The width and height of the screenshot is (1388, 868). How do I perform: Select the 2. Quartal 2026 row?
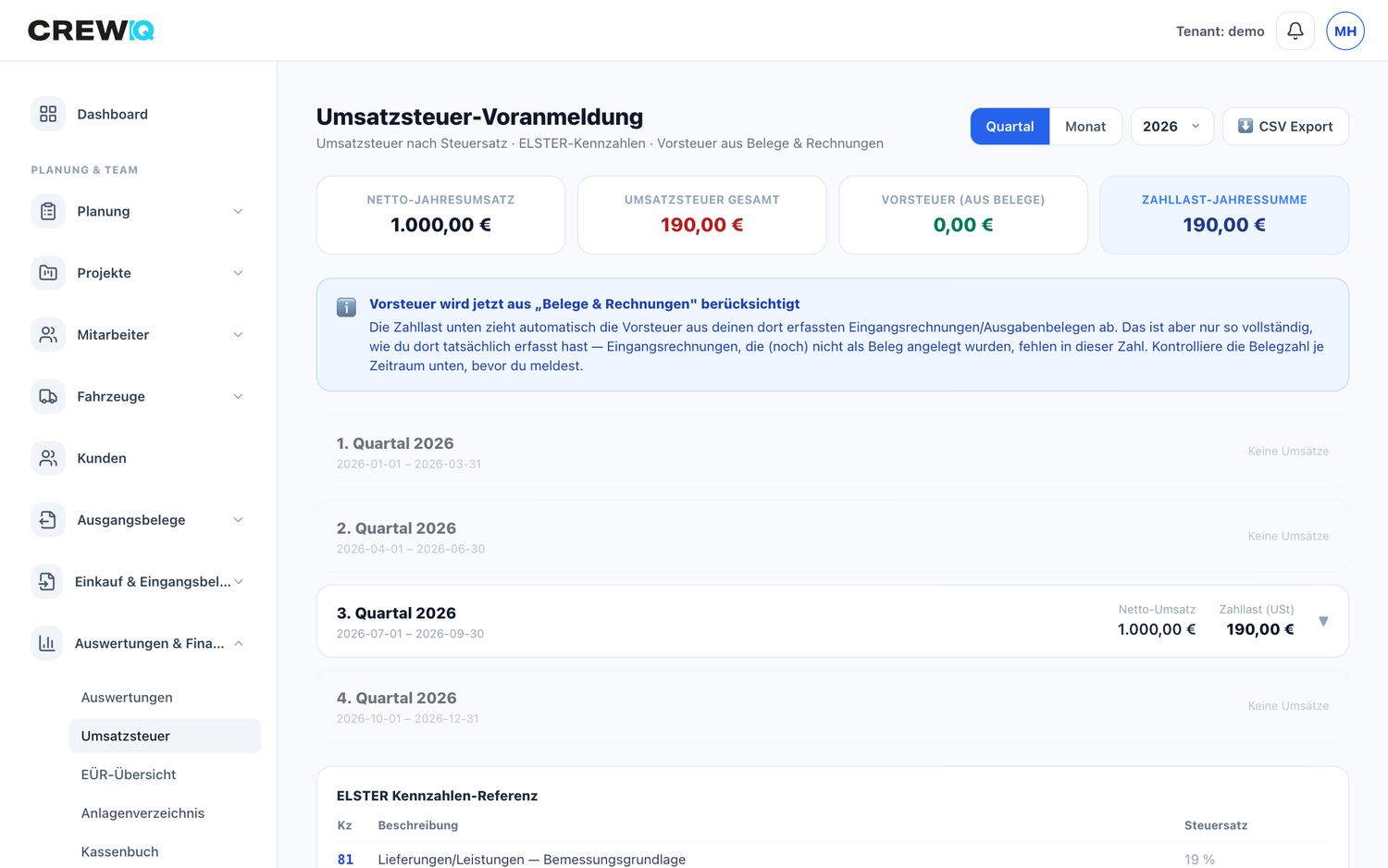832,537
